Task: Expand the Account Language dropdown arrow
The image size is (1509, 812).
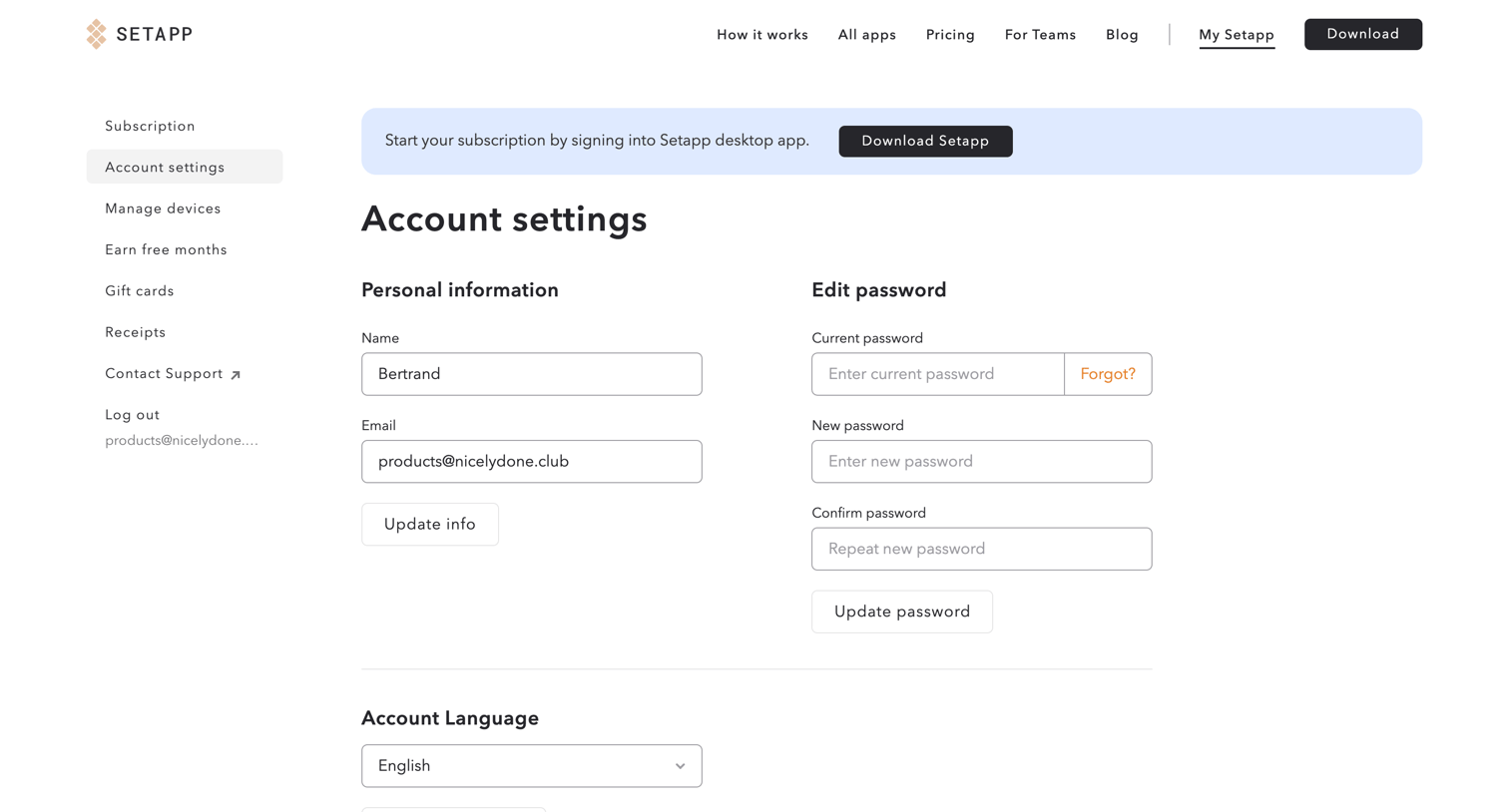Action: tap(680, 766)
